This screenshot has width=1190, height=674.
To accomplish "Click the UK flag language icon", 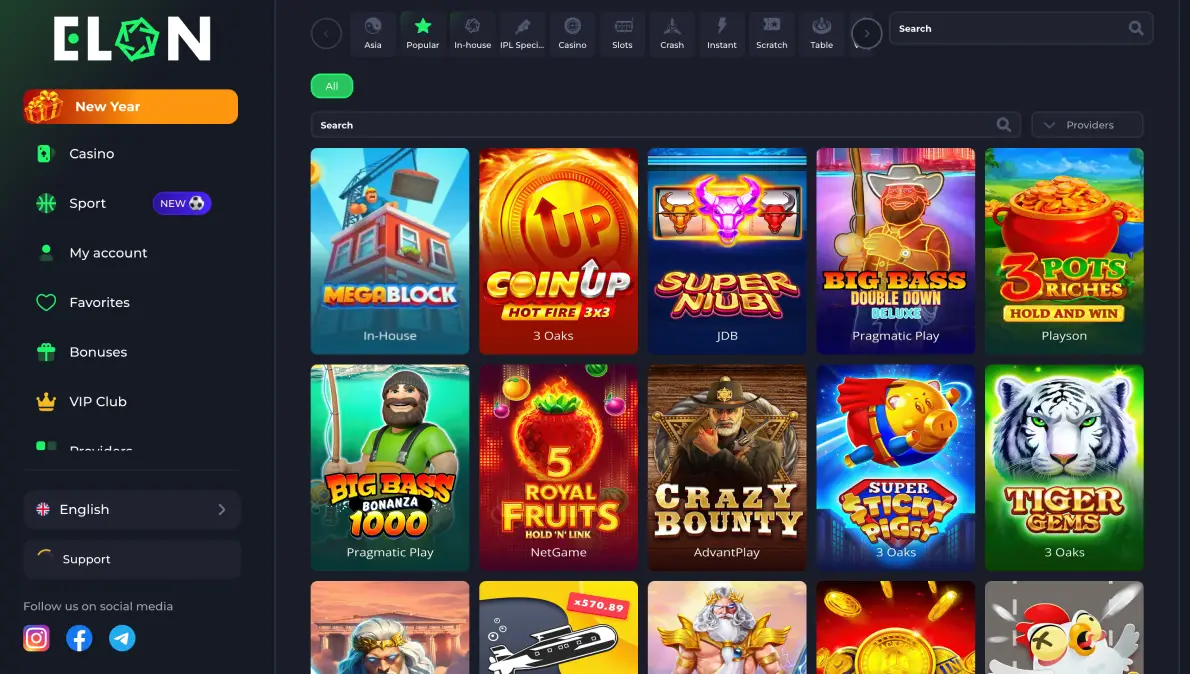I will click(x=43, y=509).
